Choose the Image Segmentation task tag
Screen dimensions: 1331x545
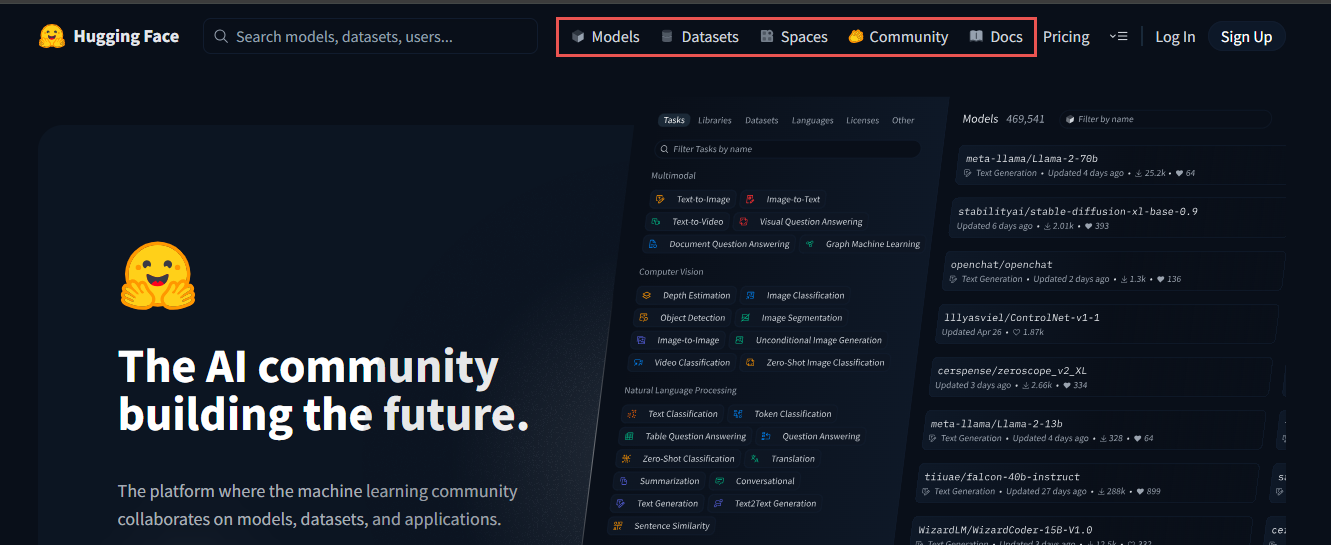(x=791, y=318)
